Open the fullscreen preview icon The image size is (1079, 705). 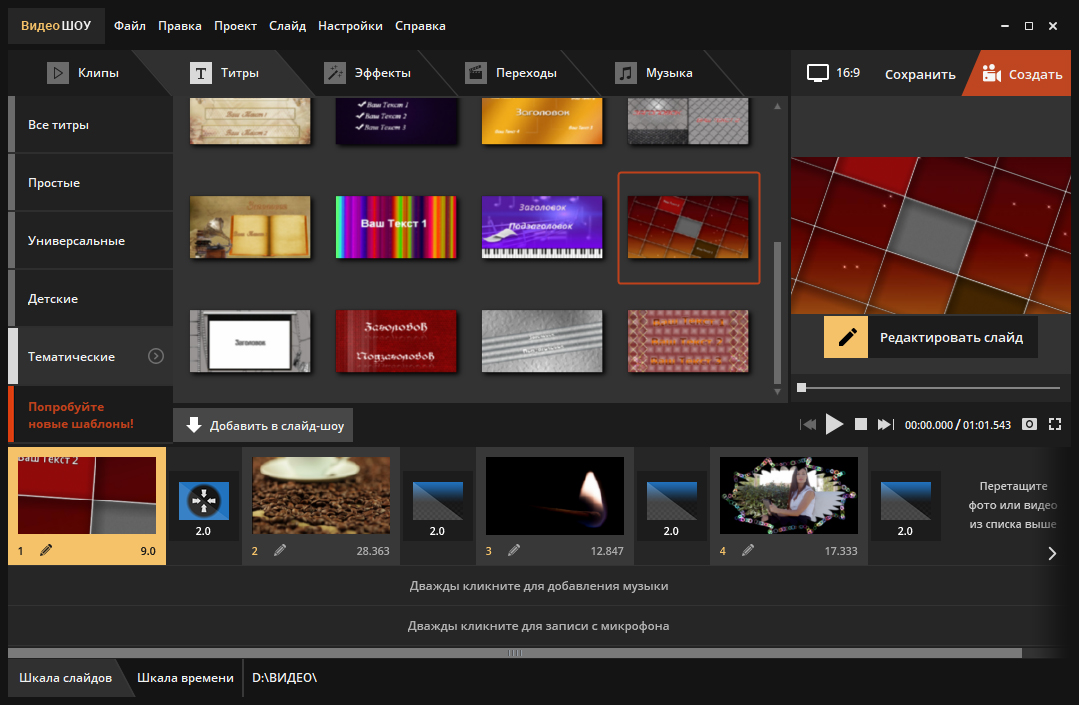point(1055,424)
